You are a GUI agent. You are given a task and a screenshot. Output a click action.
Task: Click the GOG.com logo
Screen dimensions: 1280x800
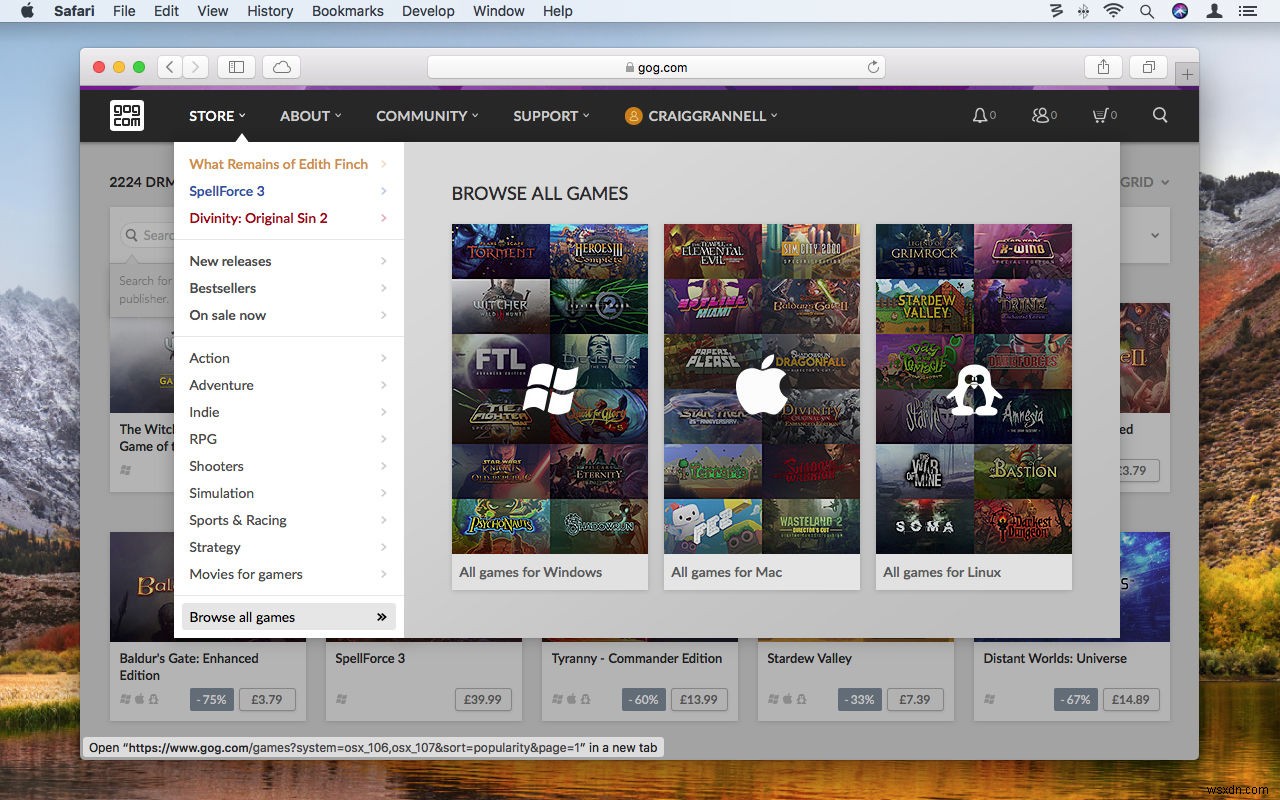(x=126, y=115)
